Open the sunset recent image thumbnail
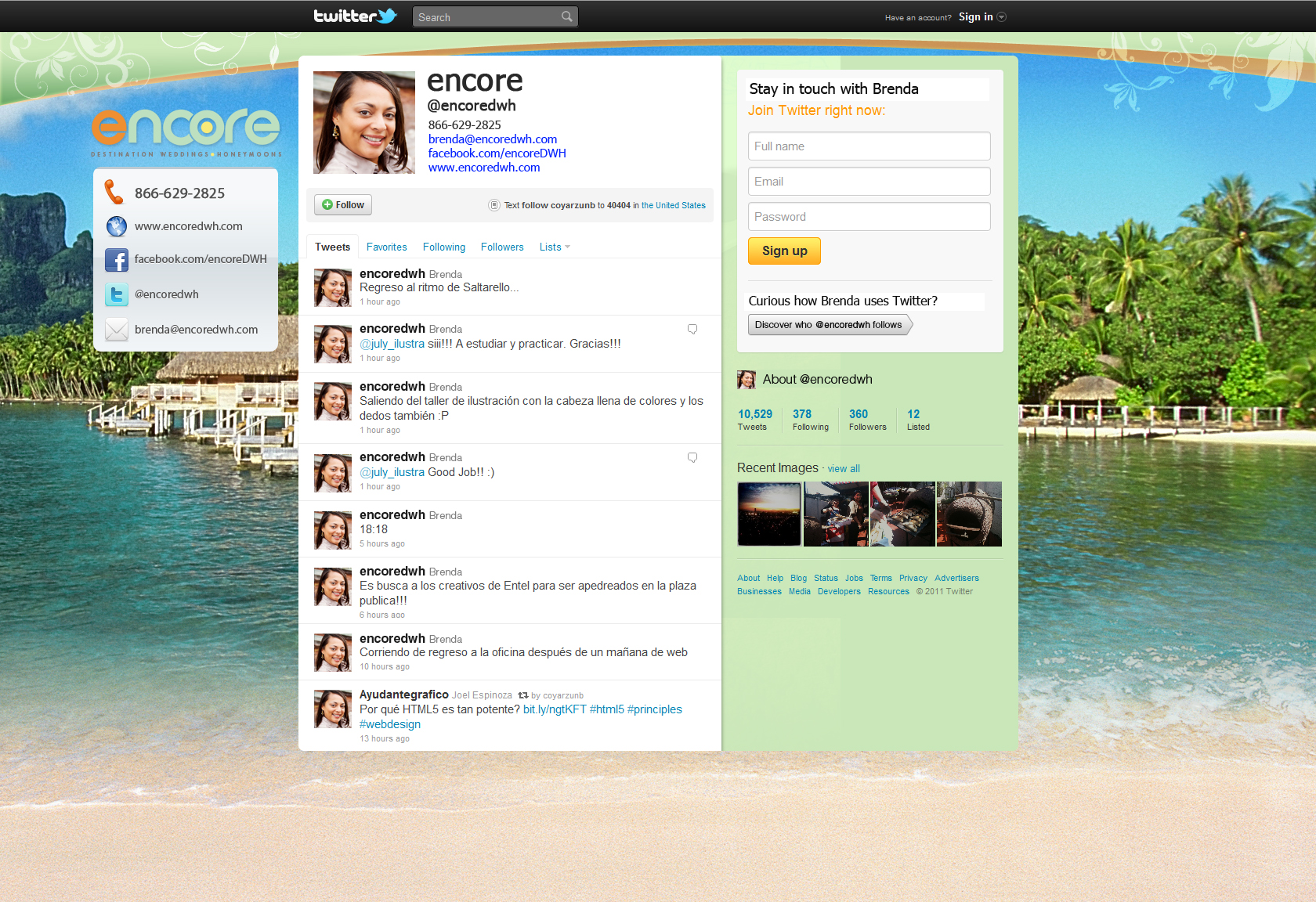Screen dimensions: 1316x902 click(769, 514)
